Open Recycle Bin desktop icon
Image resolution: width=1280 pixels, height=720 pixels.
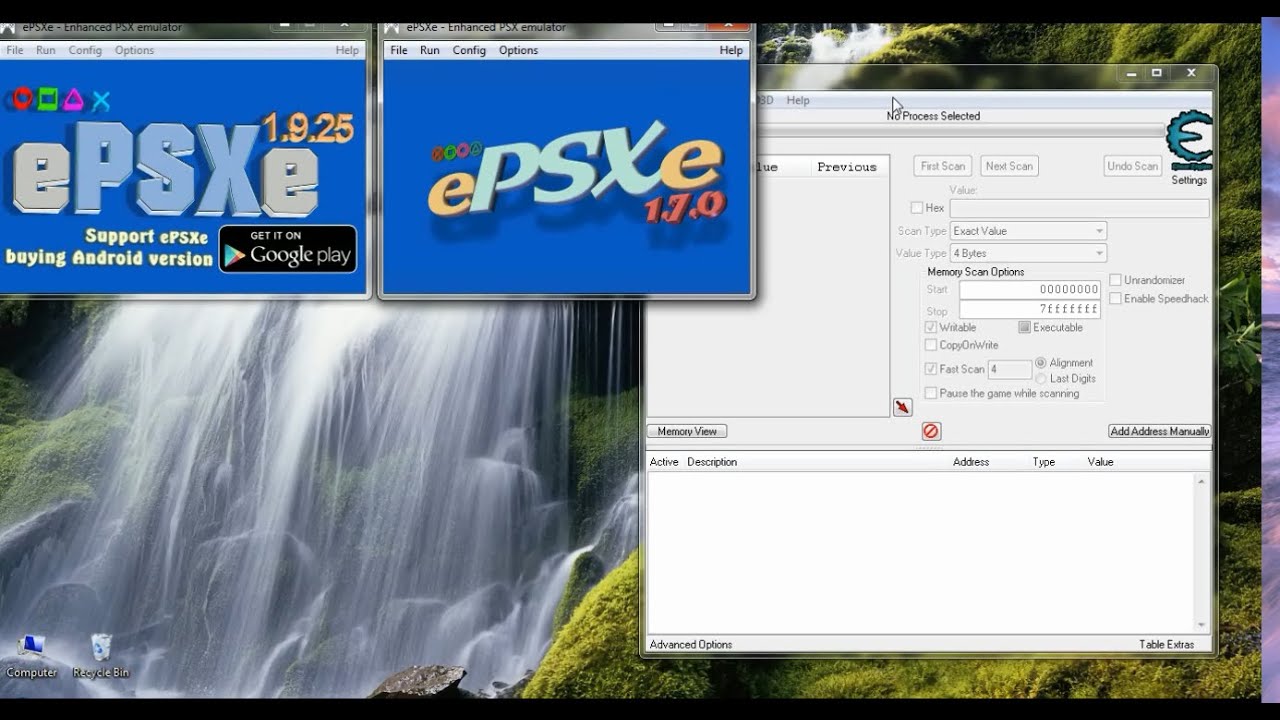coord(101,656)
